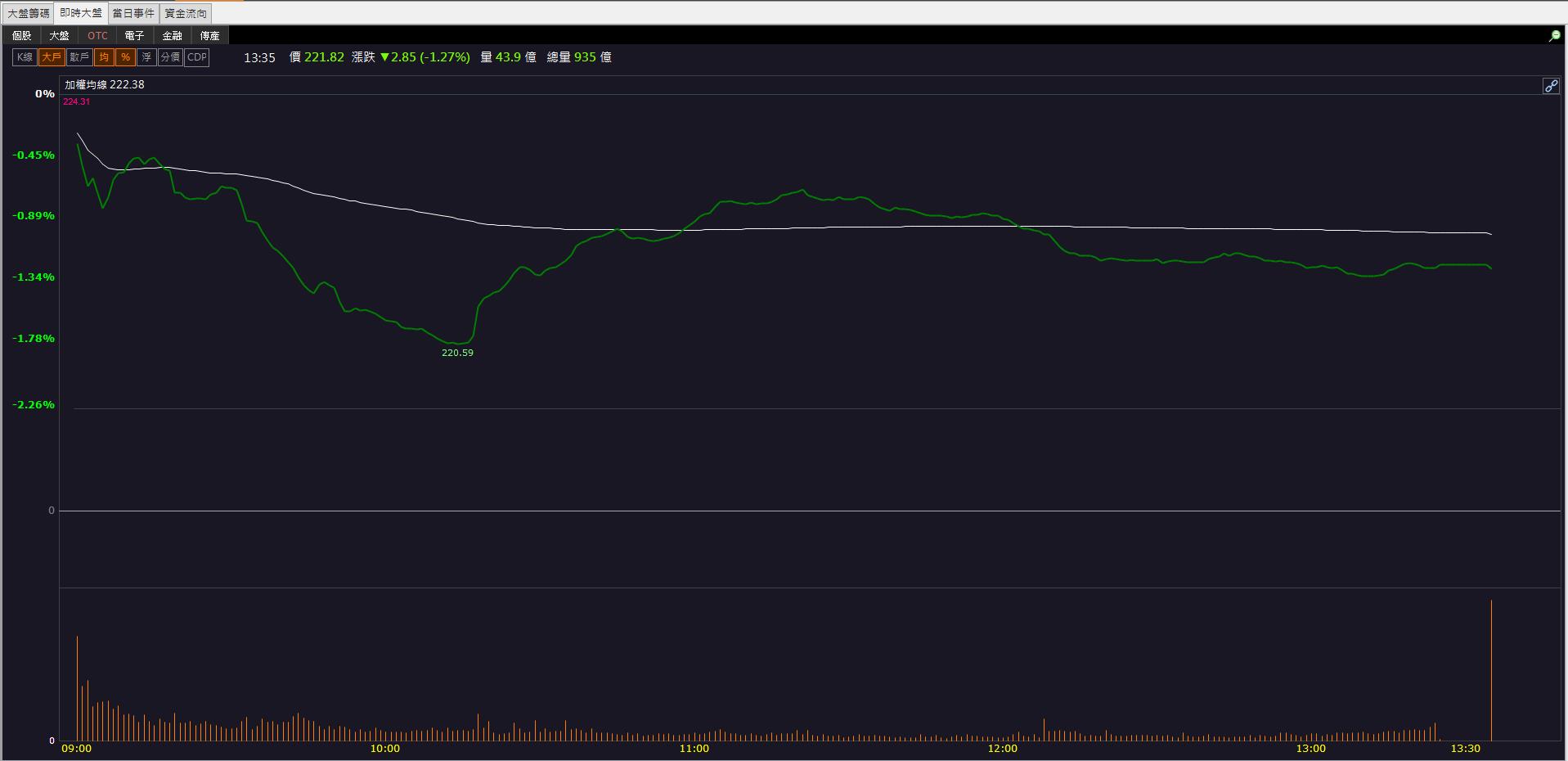
Task: Select the 即時大盤 tab
Action: point(81,13)
